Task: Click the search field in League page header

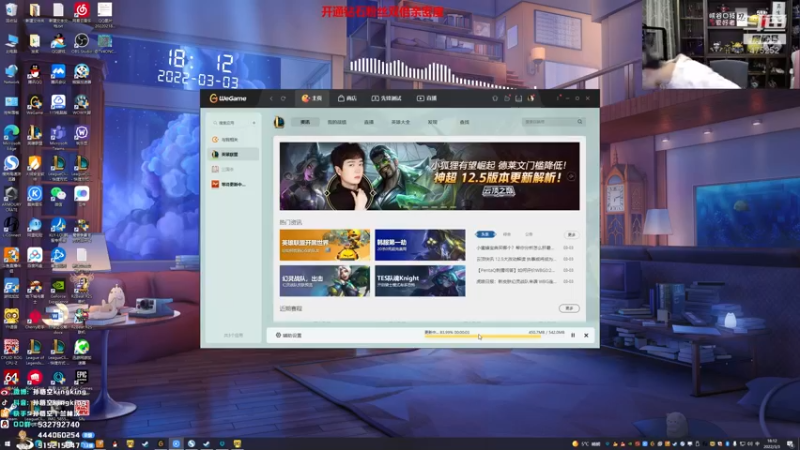Action: pos(553,122)
